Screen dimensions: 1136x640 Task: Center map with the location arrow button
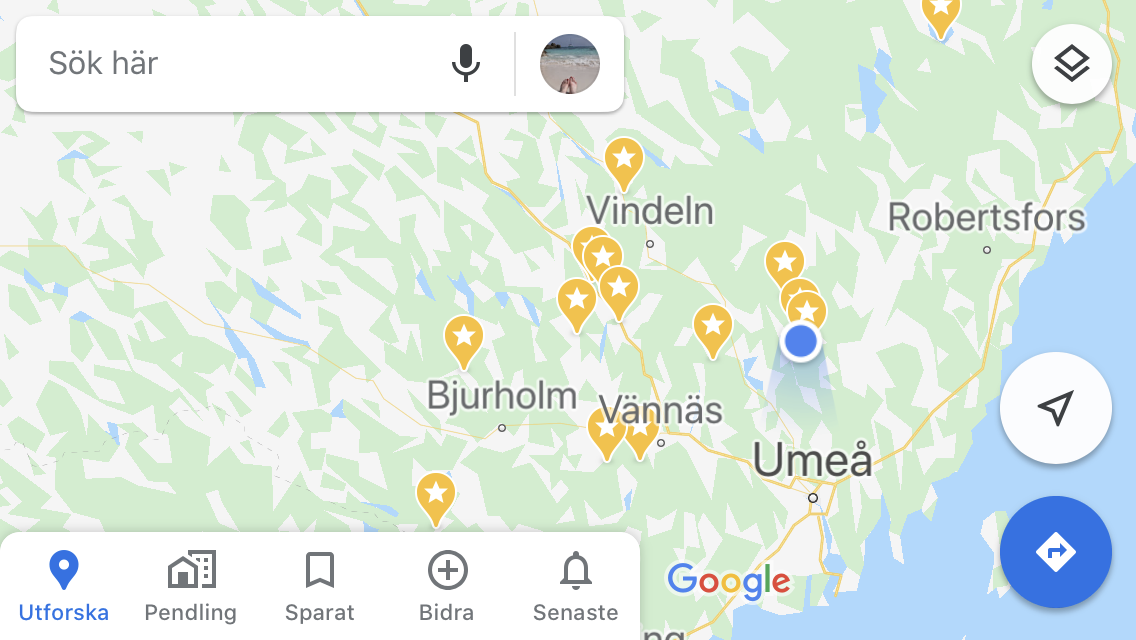(x=1056, y=408)
